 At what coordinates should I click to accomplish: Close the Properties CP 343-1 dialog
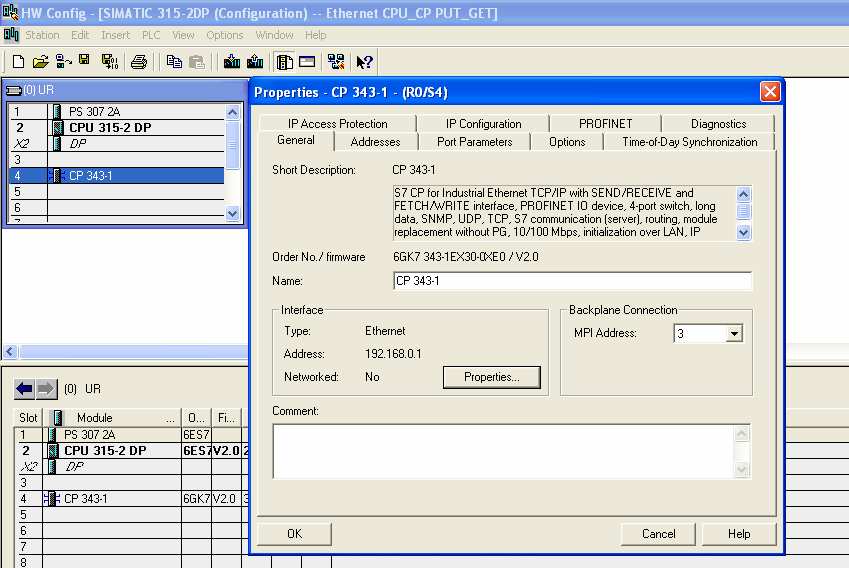(x=770, y=92)
